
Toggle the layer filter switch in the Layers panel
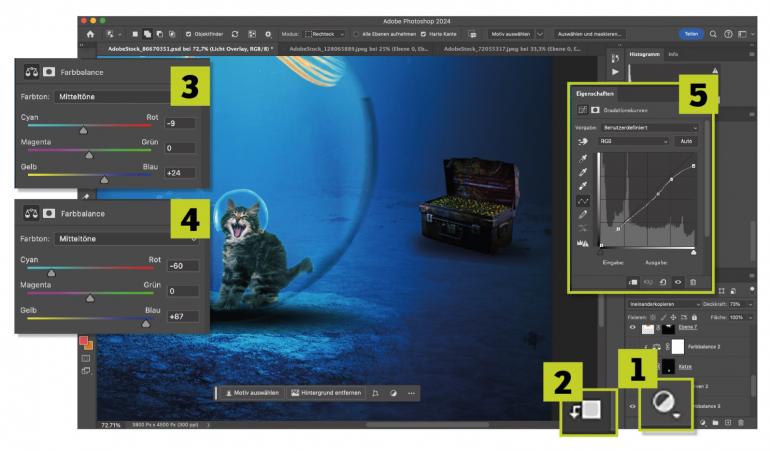752,289
